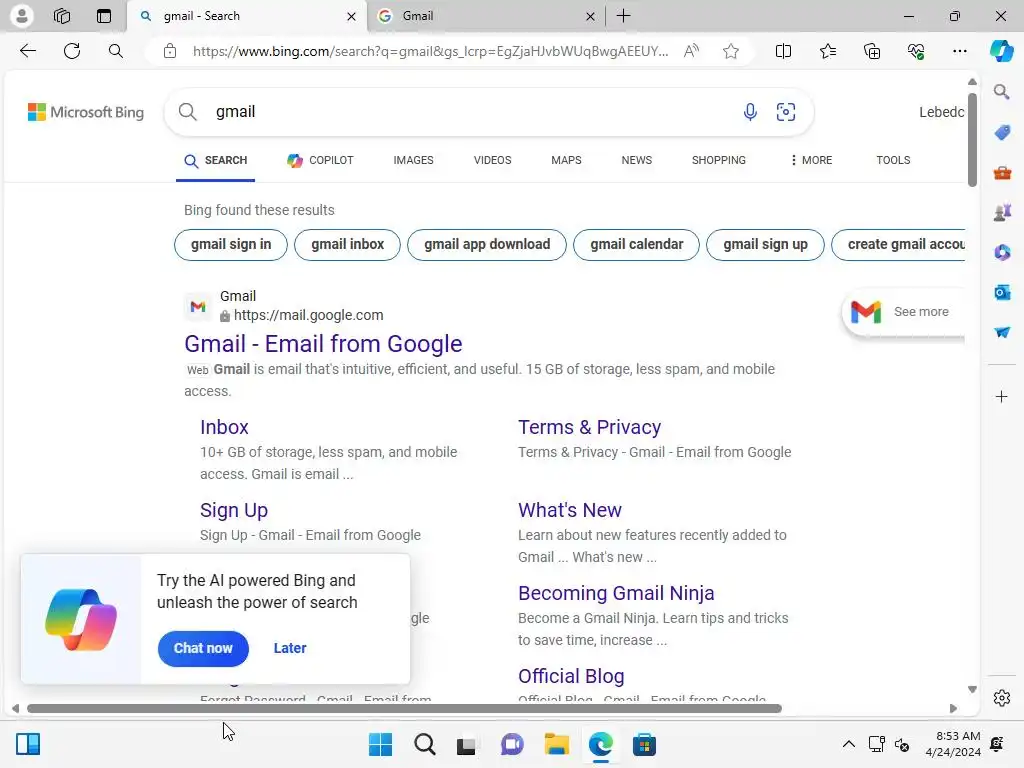Open the sidebar Games chess icon
Screen dimensions: 1024x768
point(1002,212)
